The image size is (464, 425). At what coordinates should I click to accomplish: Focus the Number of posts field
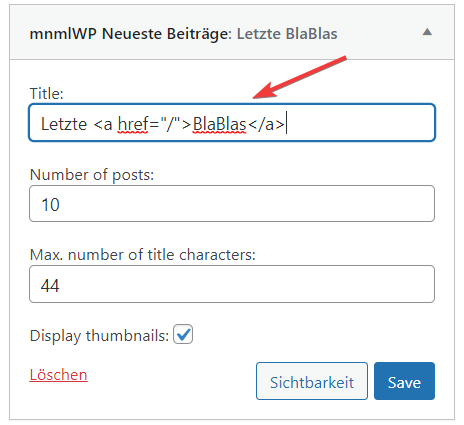(x=232, y=204)
